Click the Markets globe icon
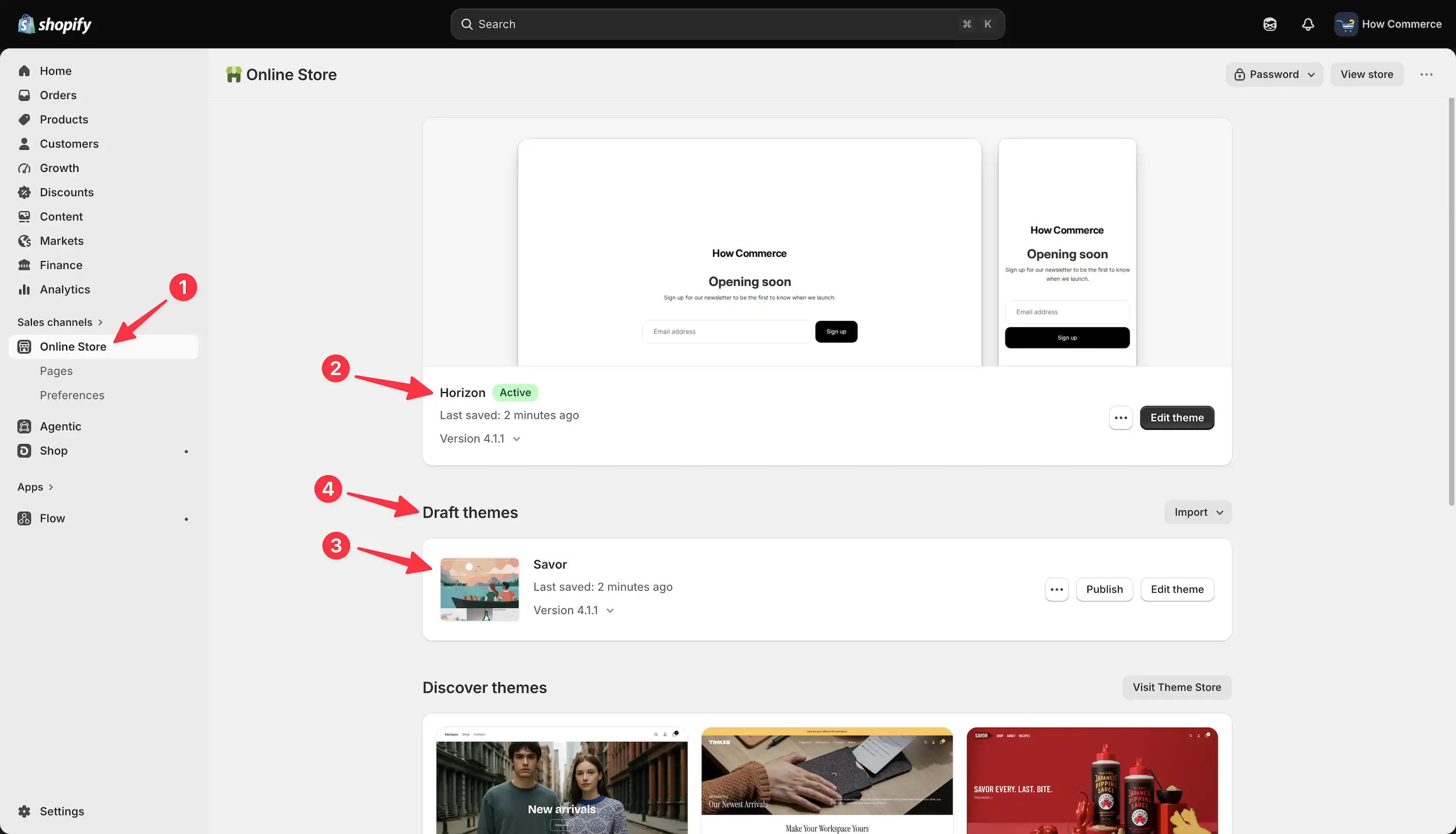Image resolution: width=1456 pixels, height=834 pixels. [x=24, y=241]
